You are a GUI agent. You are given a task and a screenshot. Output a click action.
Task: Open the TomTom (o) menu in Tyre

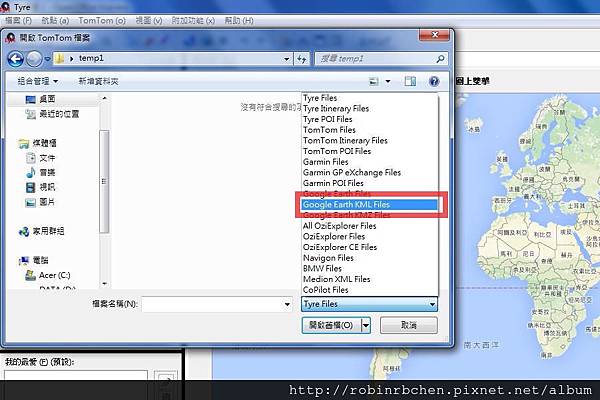102,21
